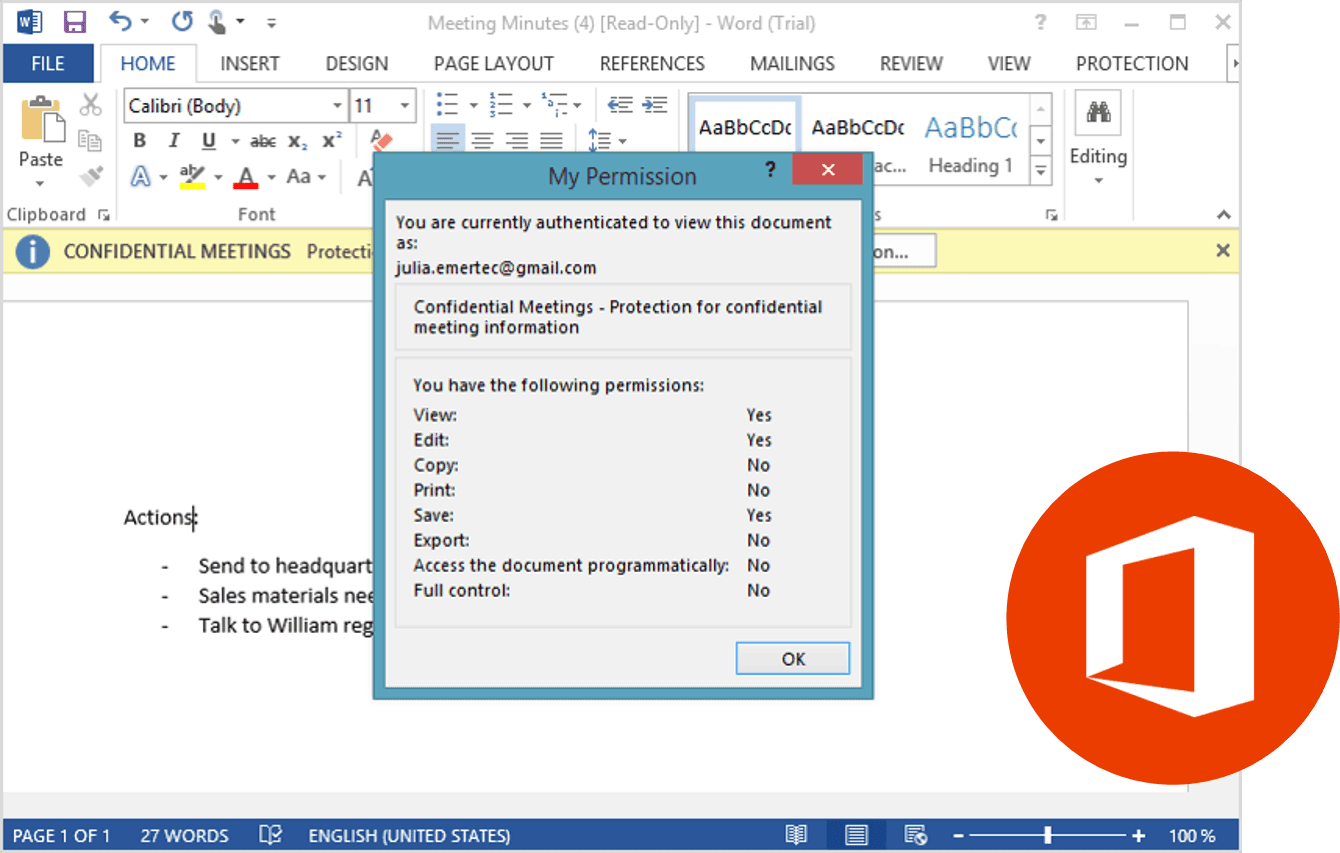This screenshot has width=1340, height=853.
Task: Click the Touch/Mouse mode hand icon
Action: tap(217, 21)
